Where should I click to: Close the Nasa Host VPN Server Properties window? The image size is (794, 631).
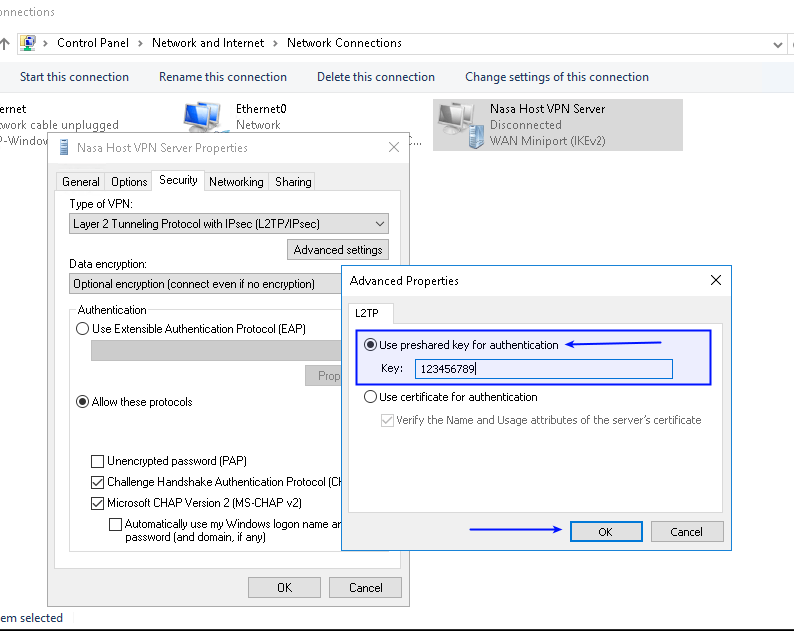[x=394, y=148]
